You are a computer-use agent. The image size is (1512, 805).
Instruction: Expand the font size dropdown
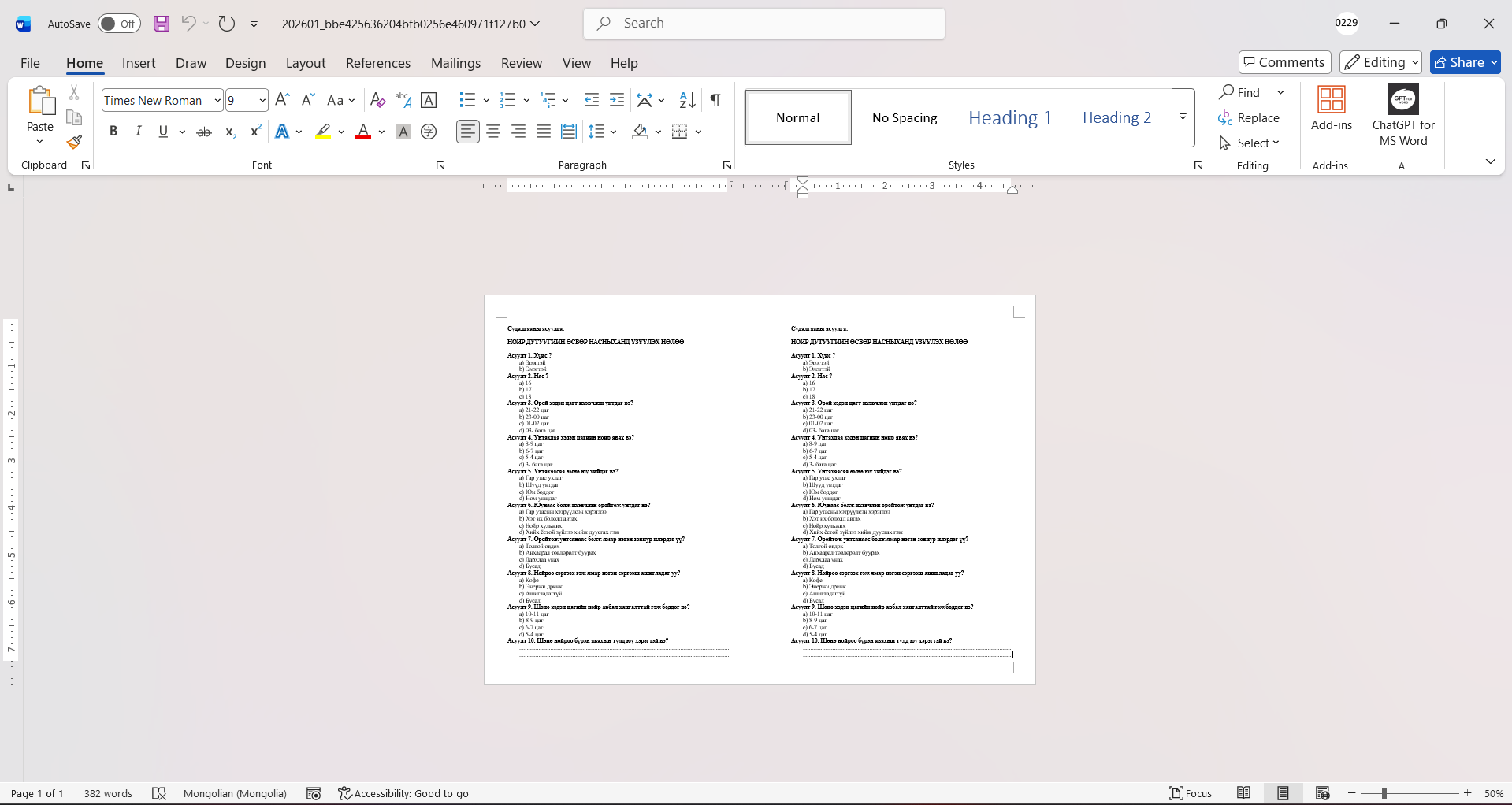262,101
